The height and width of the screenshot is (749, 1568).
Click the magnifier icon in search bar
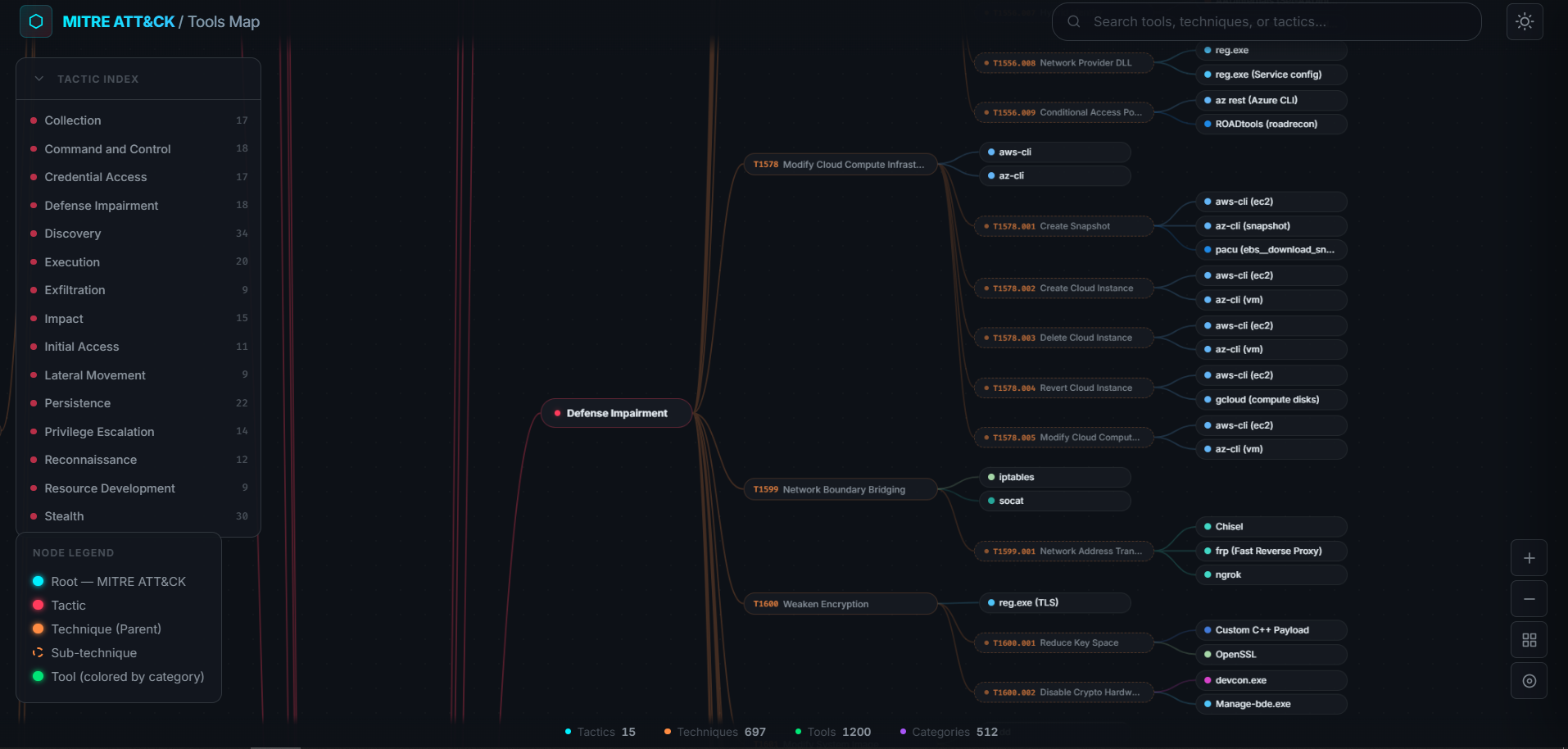click(1073, 21)
